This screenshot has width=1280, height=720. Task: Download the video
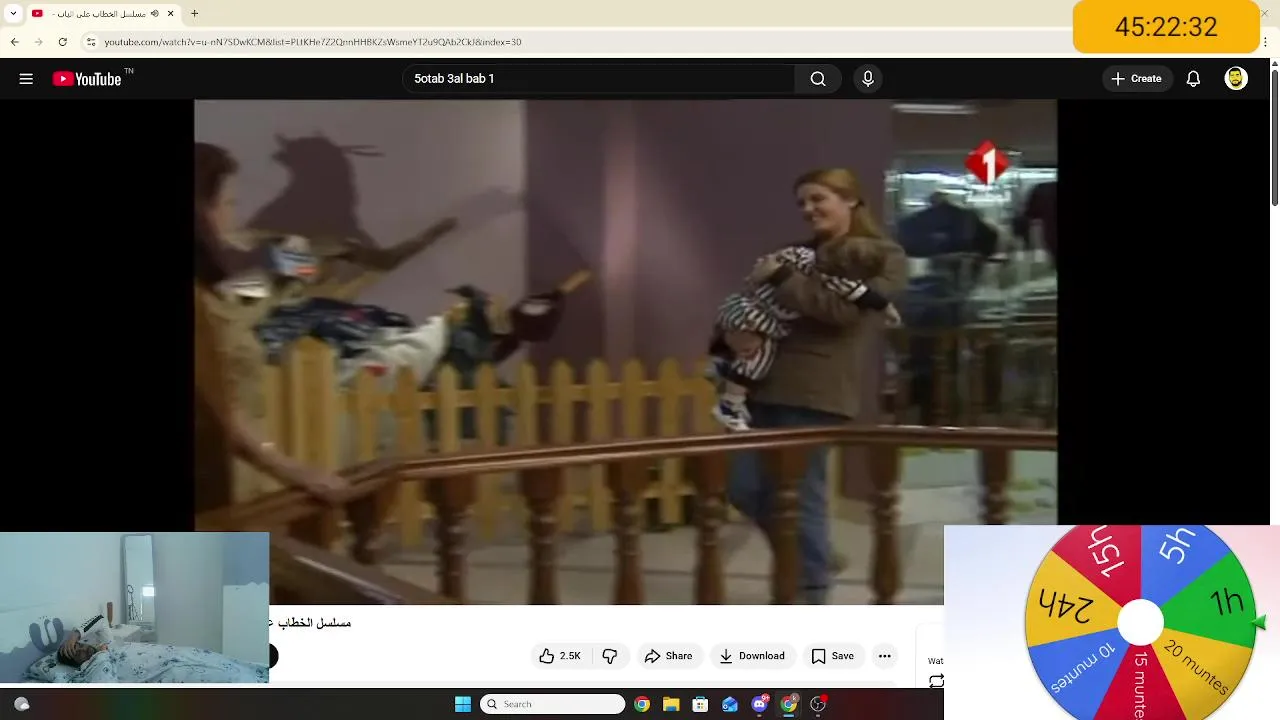[x=752, y=656]
